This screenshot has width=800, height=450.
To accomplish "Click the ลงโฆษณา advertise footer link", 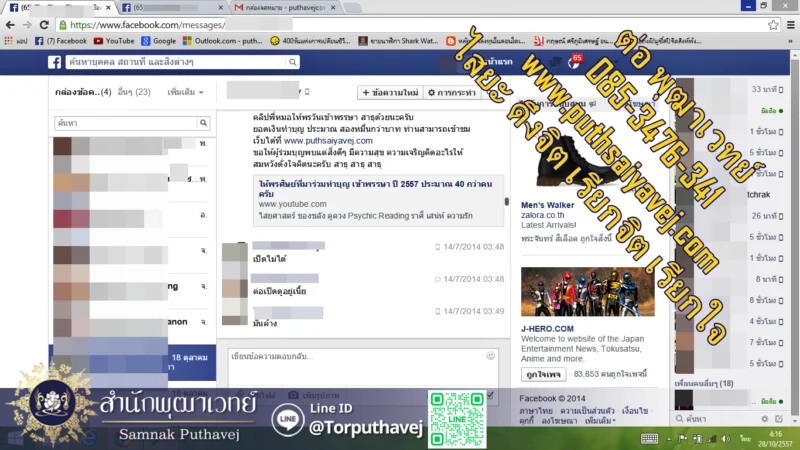I will coord(559,421).
